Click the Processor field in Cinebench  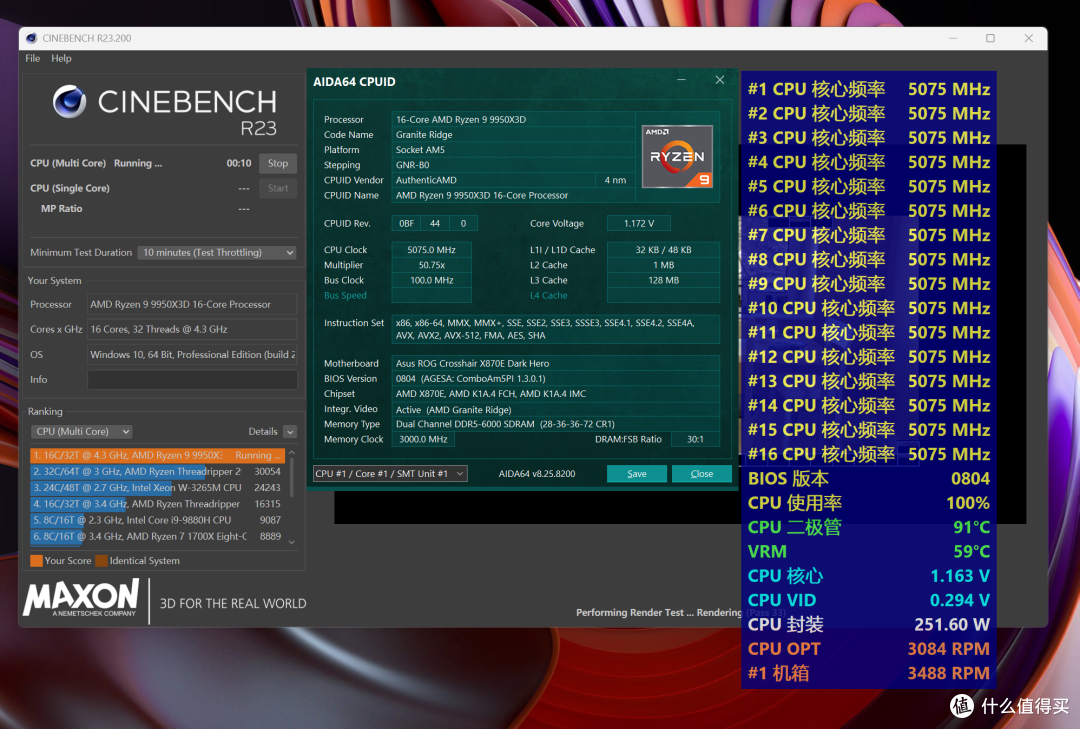192,305
